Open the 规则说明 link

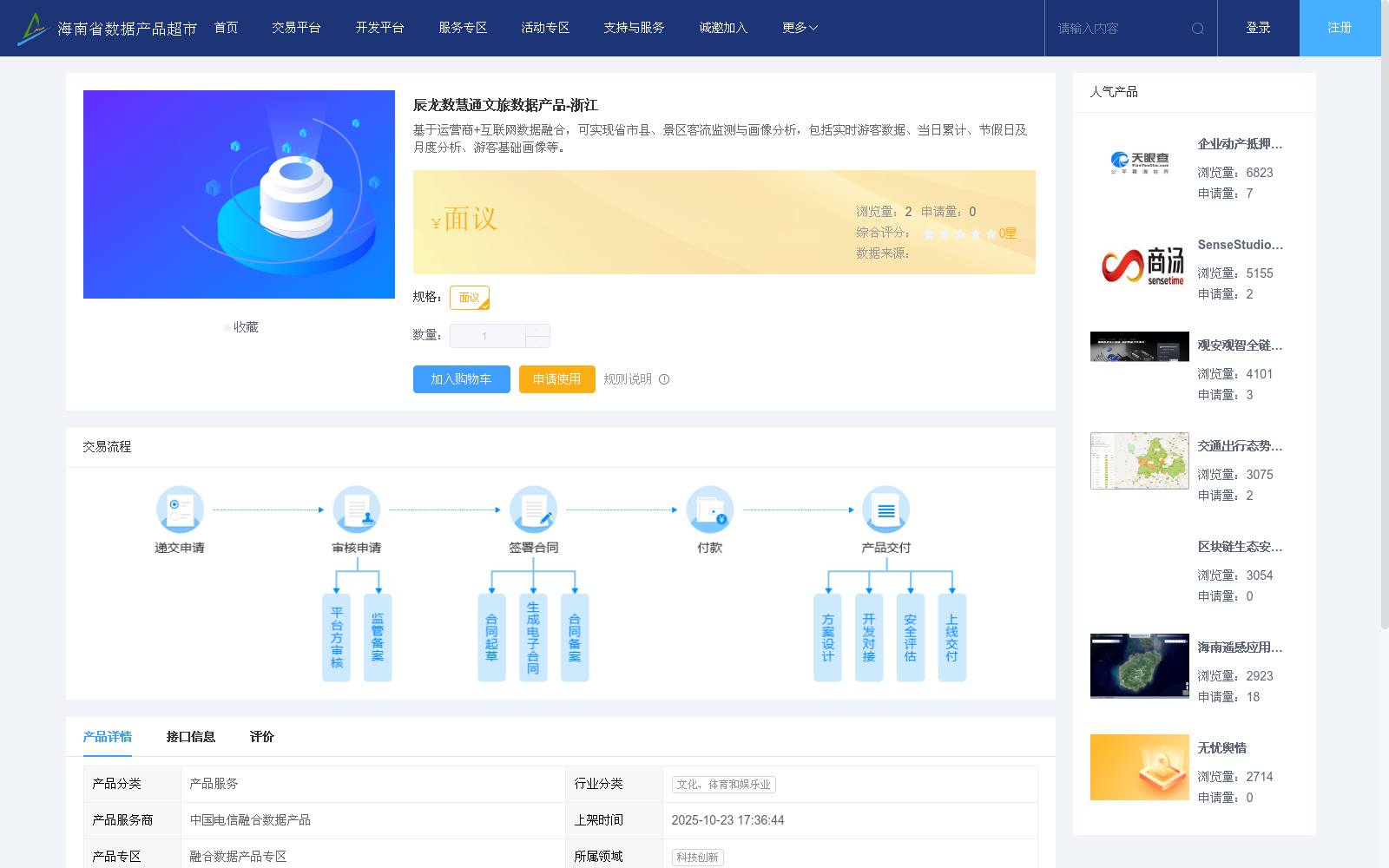(x=628, y=379)
